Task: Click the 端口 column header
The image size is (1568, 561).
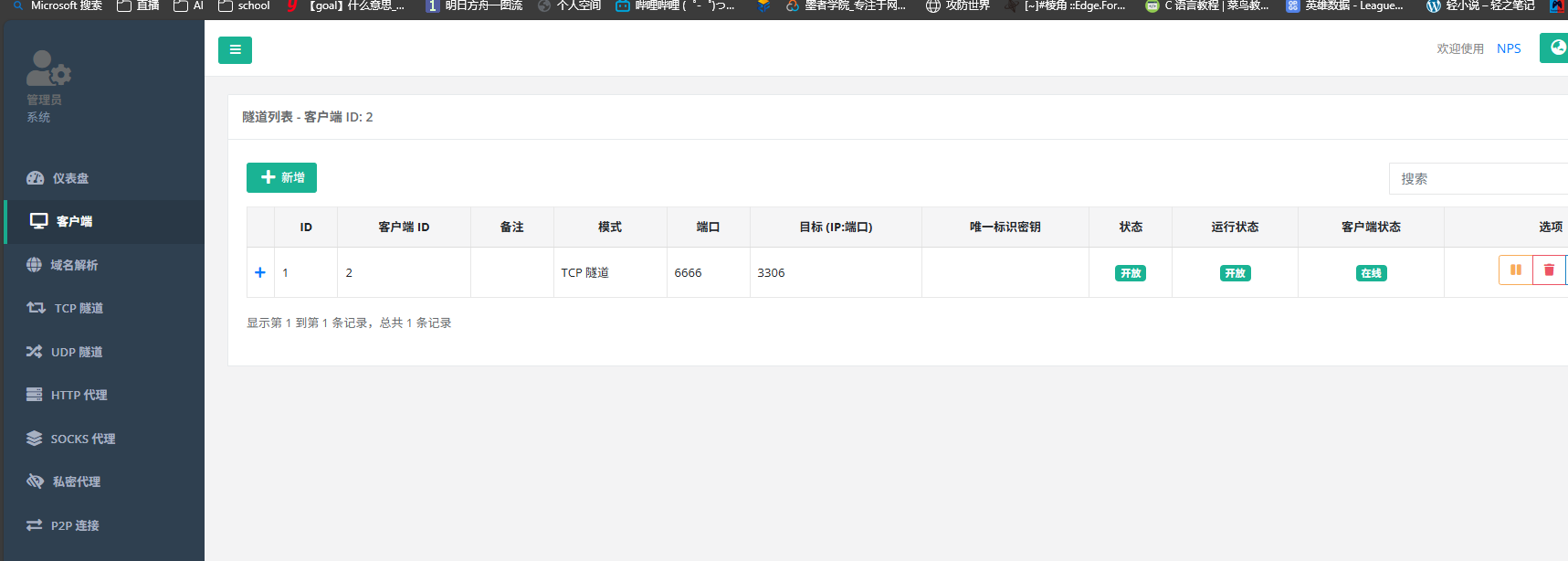Action: (x=709, y=228)
